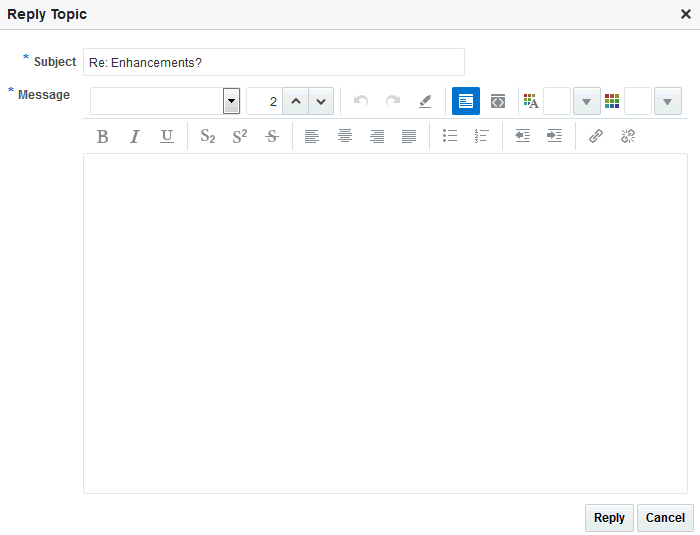The height and width of the screenshot is (535, 700).
Task: Toggle strikethrough formatting
Action: (272, 136)
